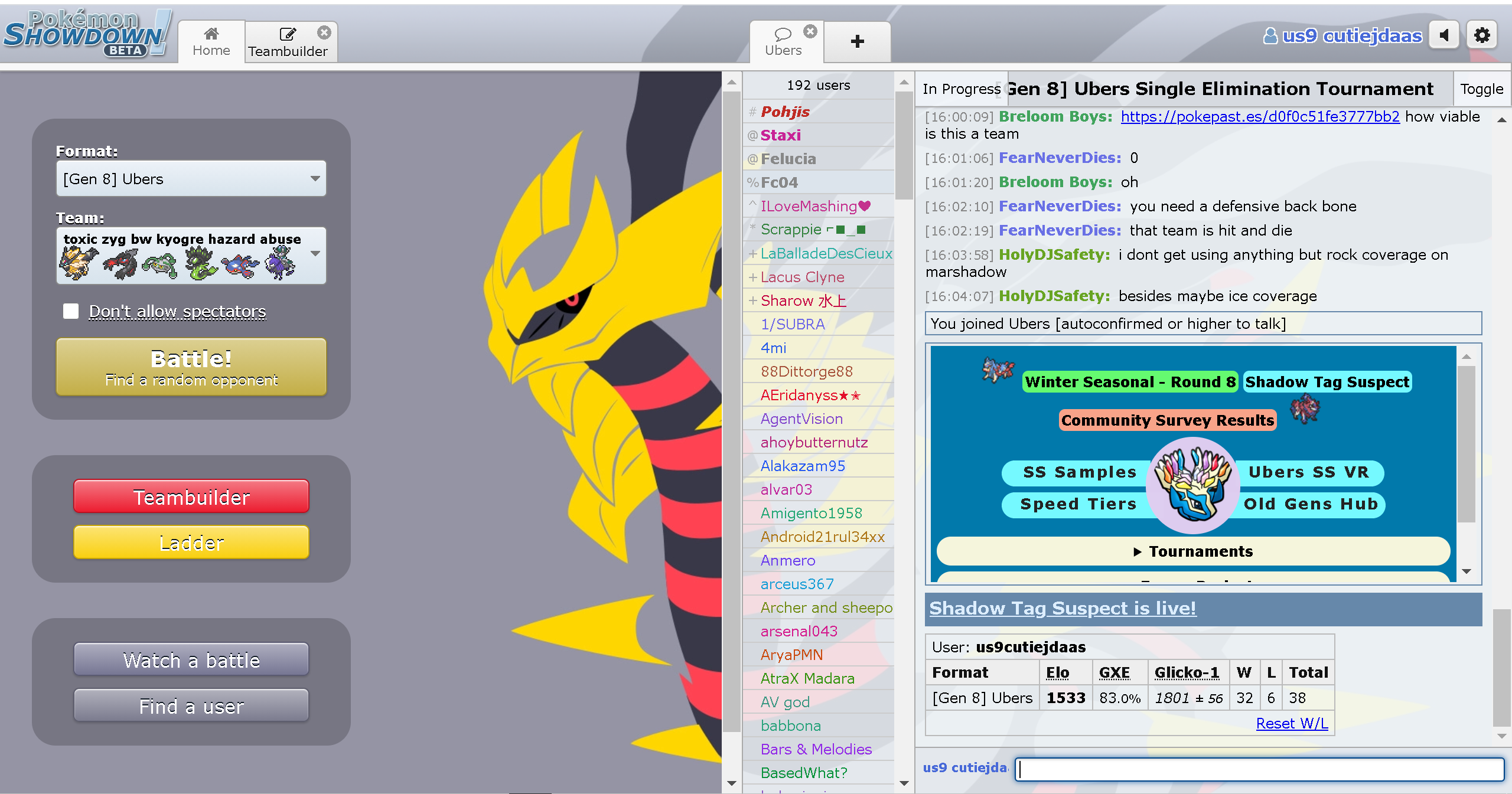Expand the Tournaments section
1512x794 pixels.
tap(1193, 551)
